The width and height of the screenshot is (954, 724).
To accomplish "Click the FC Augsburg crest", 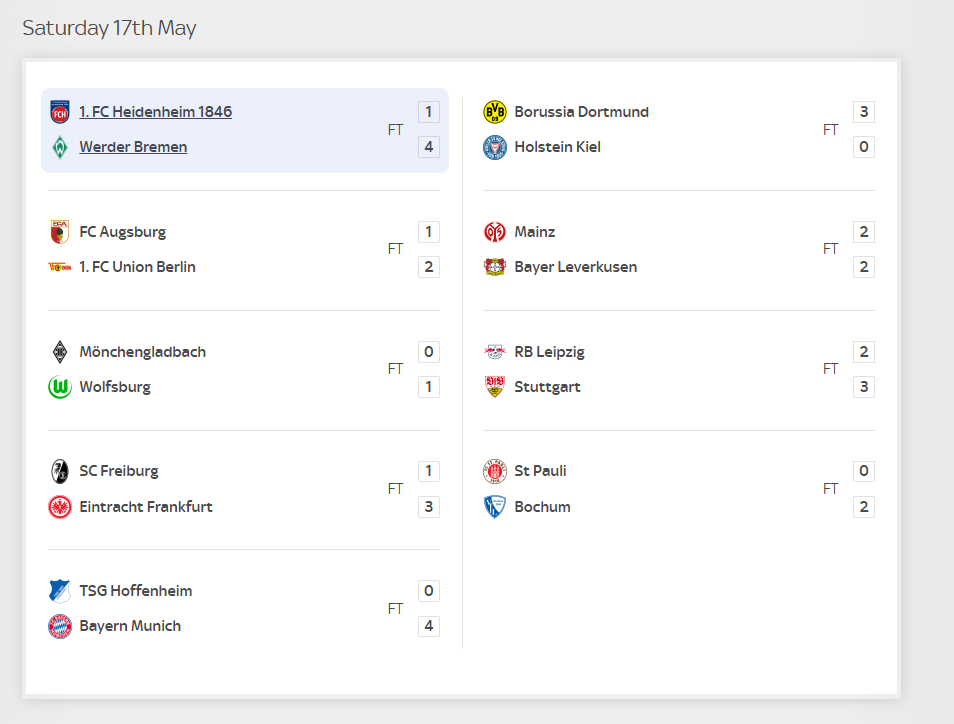I will pyautogui.click(x=60, y=232).
